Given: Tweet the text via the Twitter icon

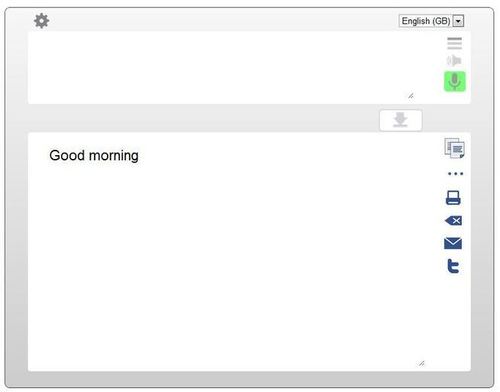Looking at the screenshot, I should tap(453, 266).
